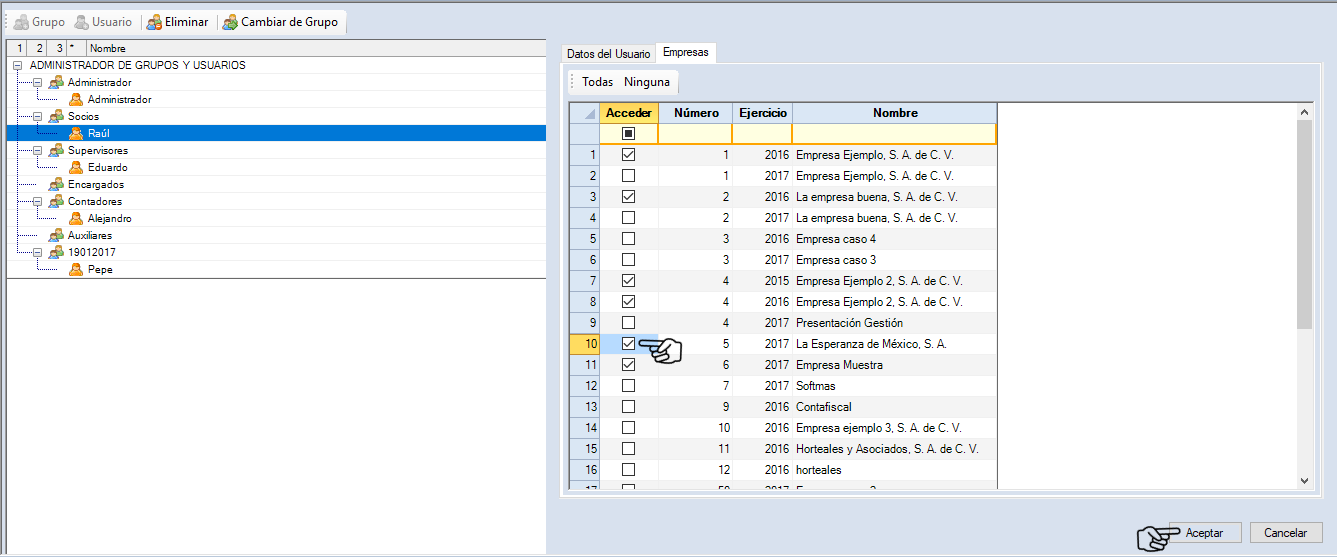This screenshot has width=1337, height=557.
Task: Collapse the root ADMINISTRADOR DE GRUPOS tree node
Action: (18, 65)
